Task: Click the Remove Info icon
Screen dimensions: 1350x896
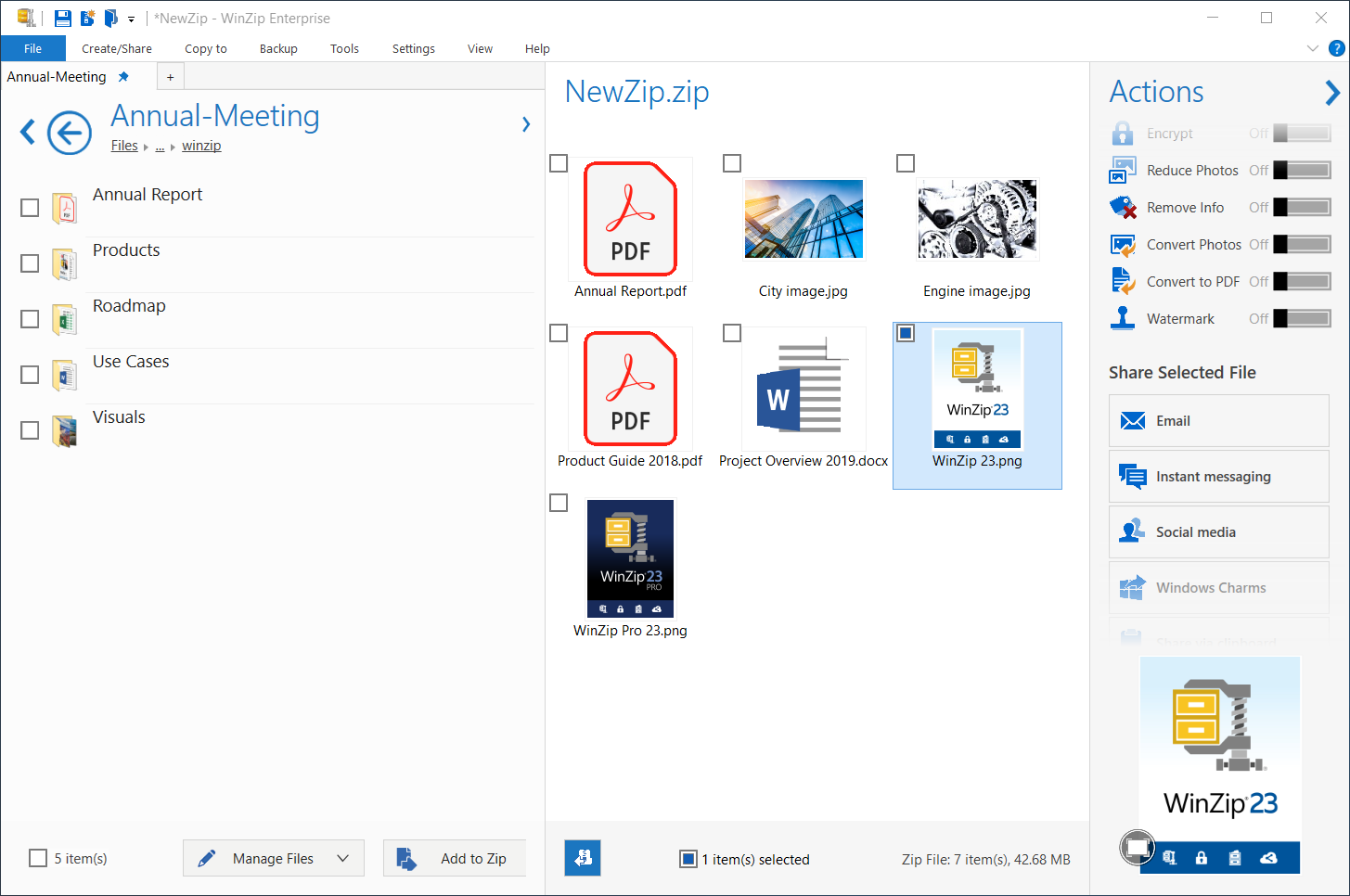Action: coord(1123,208)
